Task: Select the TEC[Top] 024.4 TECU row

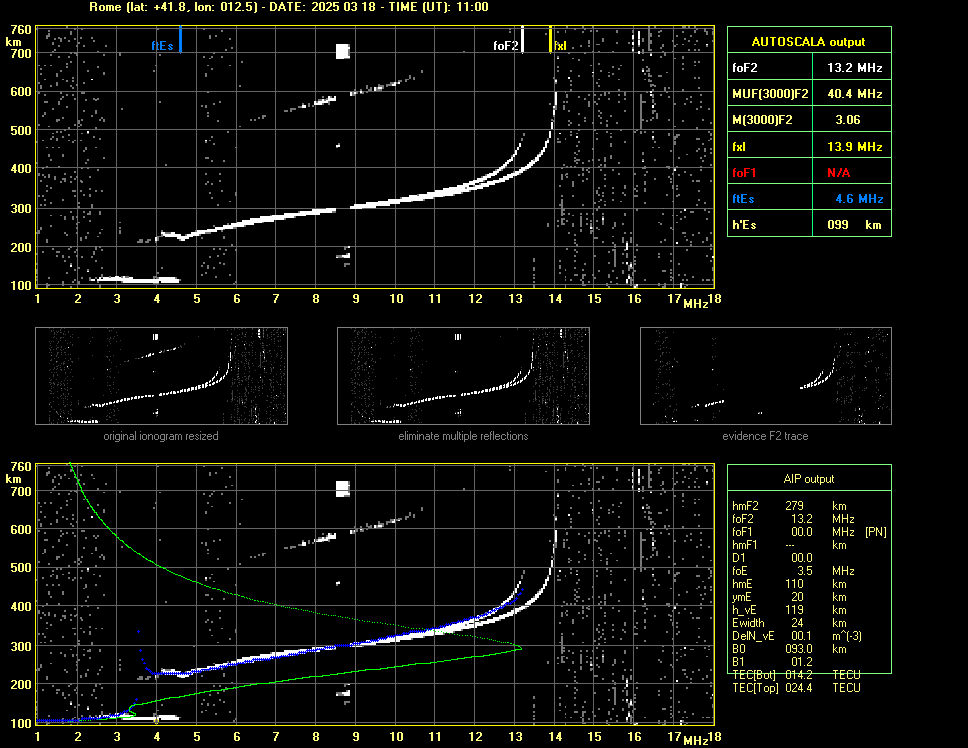Action: [796, 688]
